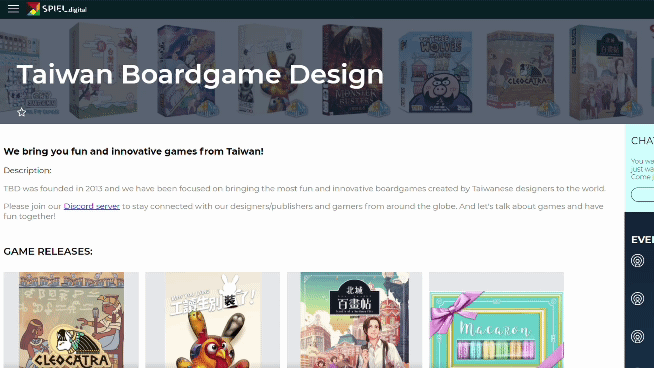The image size is (654, 368).
Task: Click the rightmost game box in banner
Action: (x=604, y=72)
